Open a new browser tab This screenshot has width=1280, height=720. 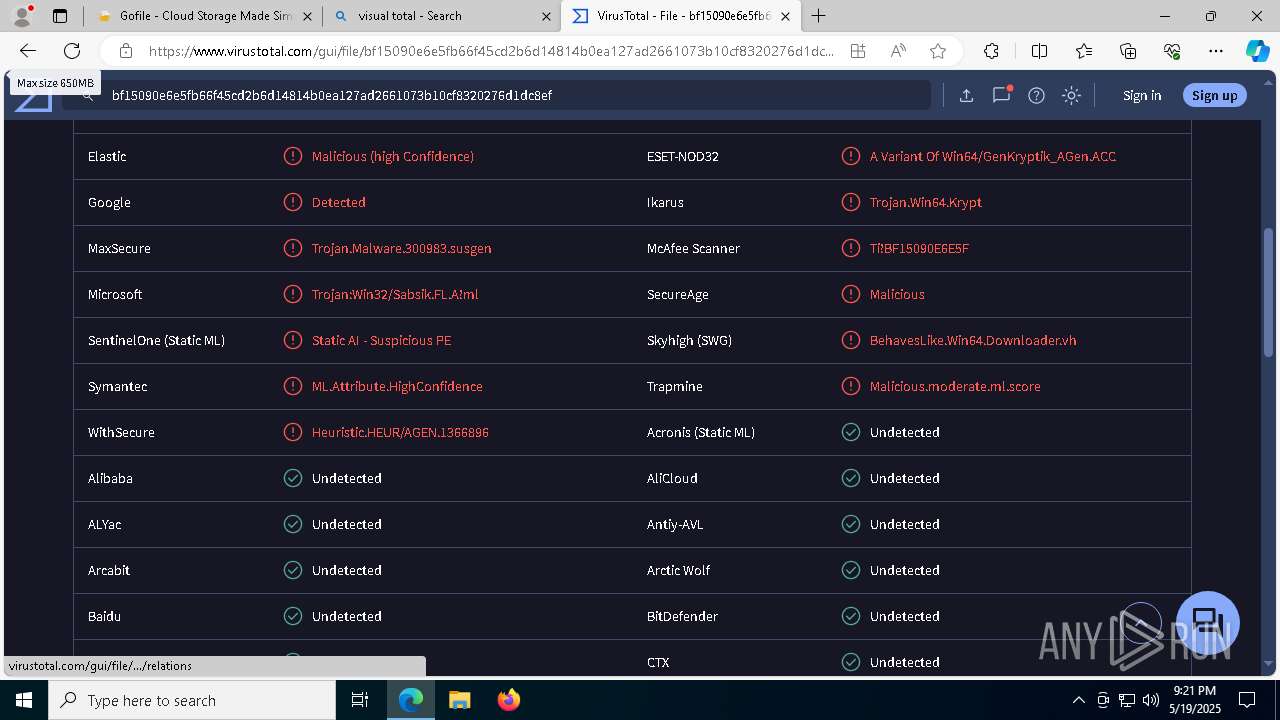tap(818, 15)
